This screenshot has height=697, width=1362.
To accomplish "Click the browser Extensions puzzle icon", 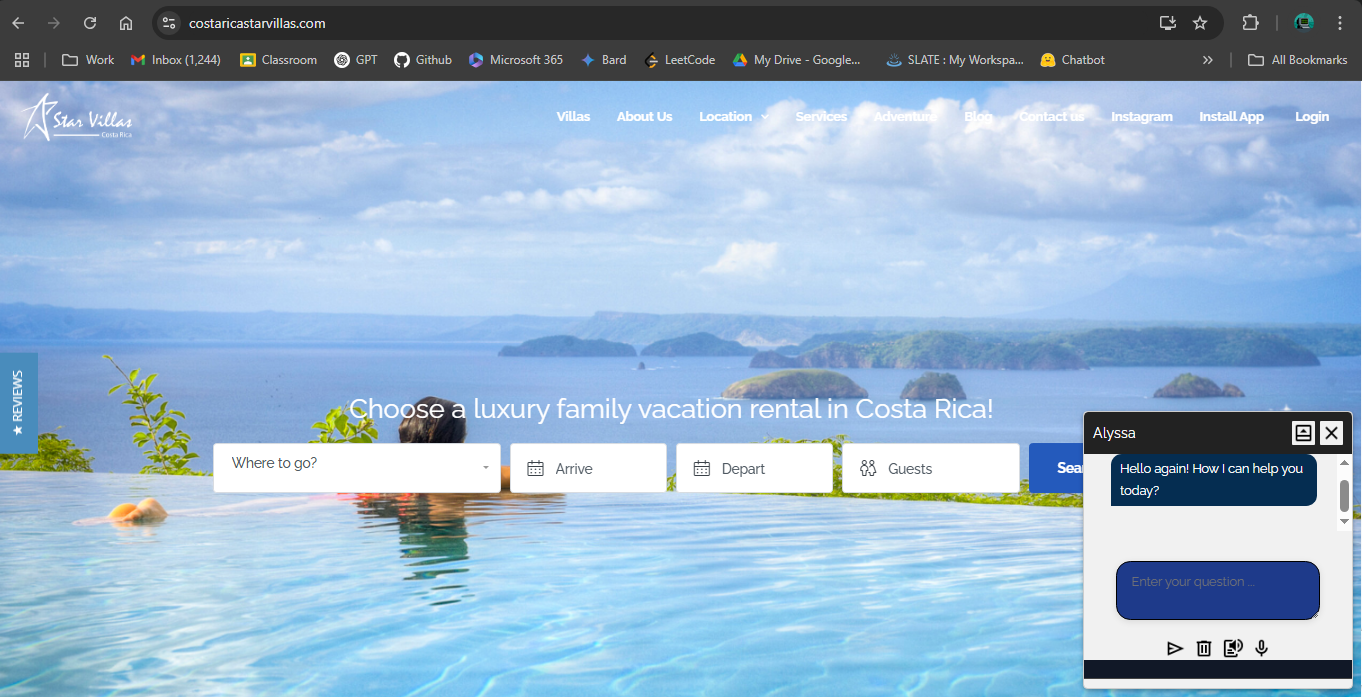I will 1250,22.
